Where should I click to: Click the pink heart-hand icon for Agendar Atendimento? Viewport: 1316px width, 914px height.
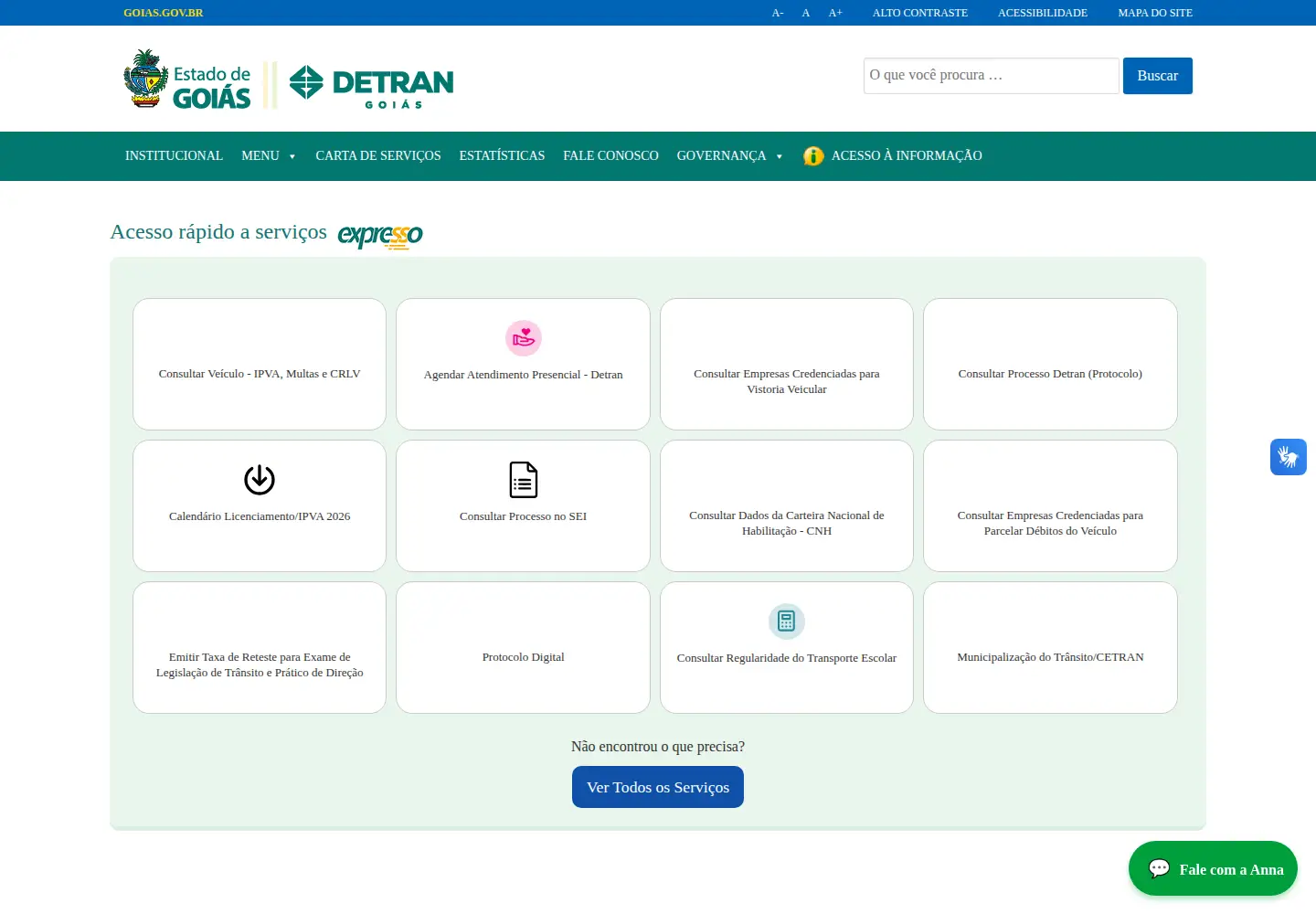524,338
